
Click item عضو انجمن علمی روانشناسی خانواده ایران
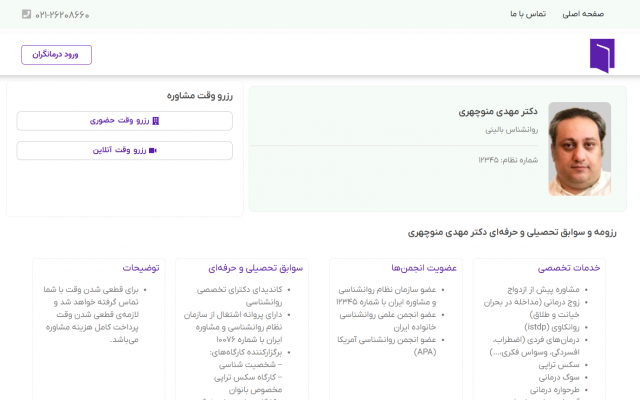[388, 321]
